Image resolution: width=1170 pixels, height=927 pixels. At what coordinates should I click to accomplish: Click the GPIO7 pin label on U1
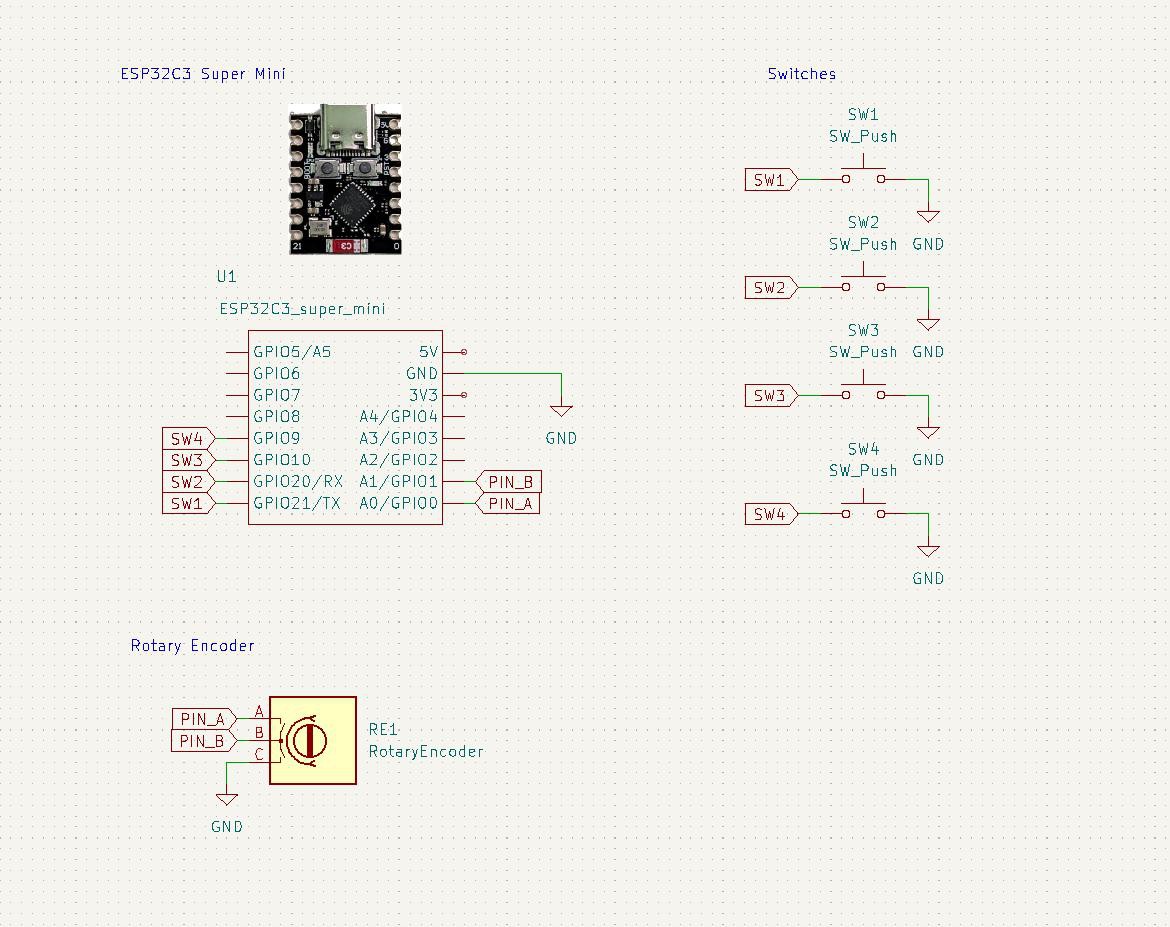tap(276, 395)
